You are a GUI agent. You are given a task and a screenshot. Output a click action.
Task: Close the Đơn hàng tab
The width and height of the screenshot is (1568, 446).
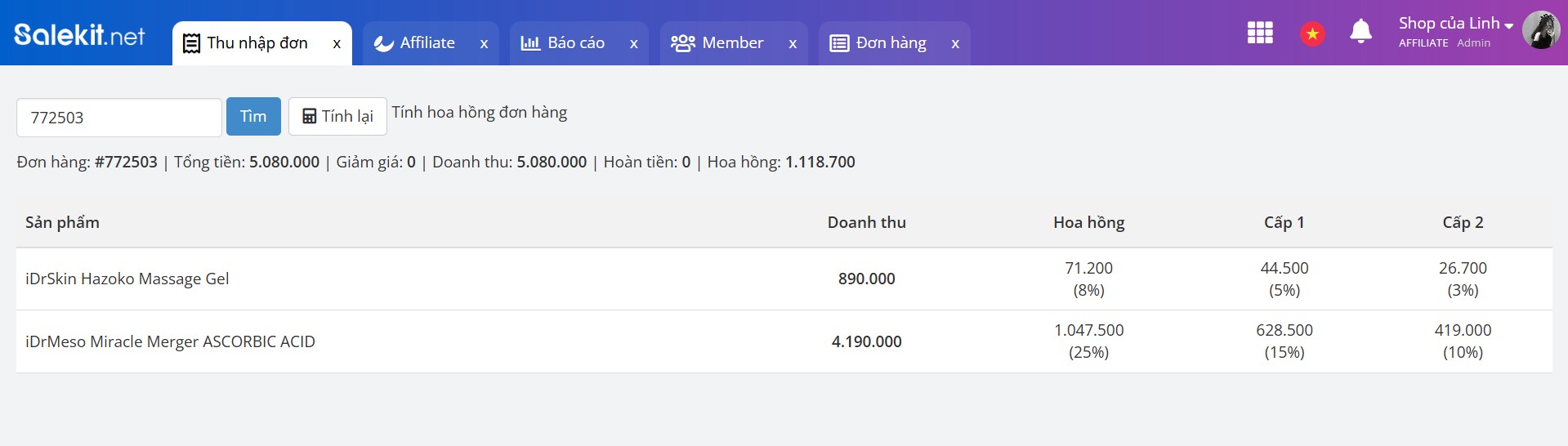955,44
